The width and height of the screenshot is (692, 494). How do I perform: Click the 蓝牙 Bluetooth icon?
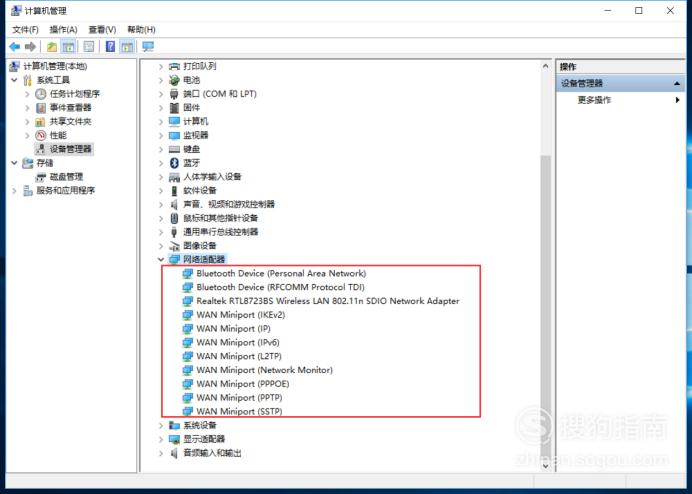175,163
